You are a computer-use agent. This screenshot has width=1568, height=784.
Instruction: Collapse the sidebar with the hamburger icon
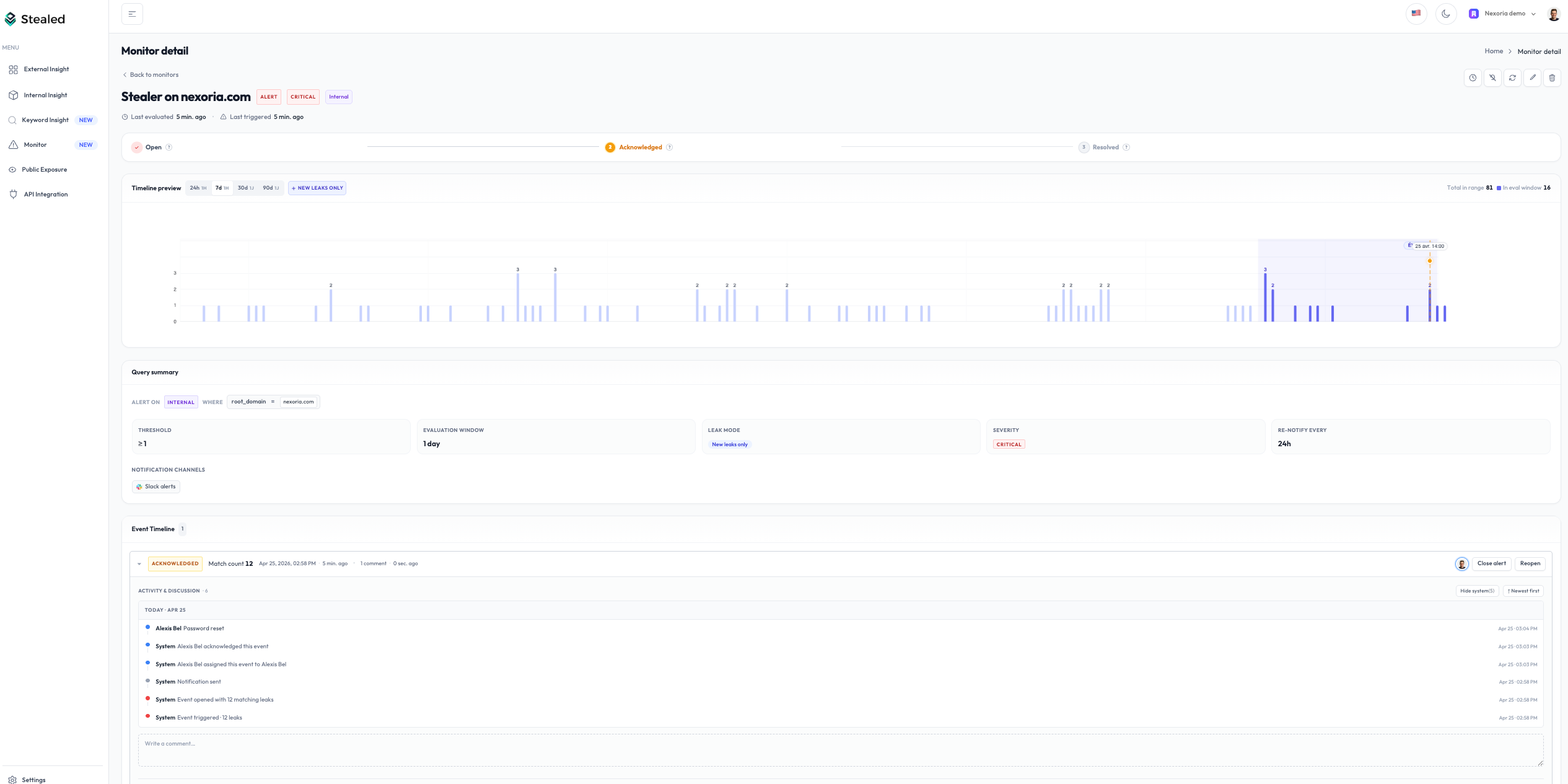pos(132,13)
